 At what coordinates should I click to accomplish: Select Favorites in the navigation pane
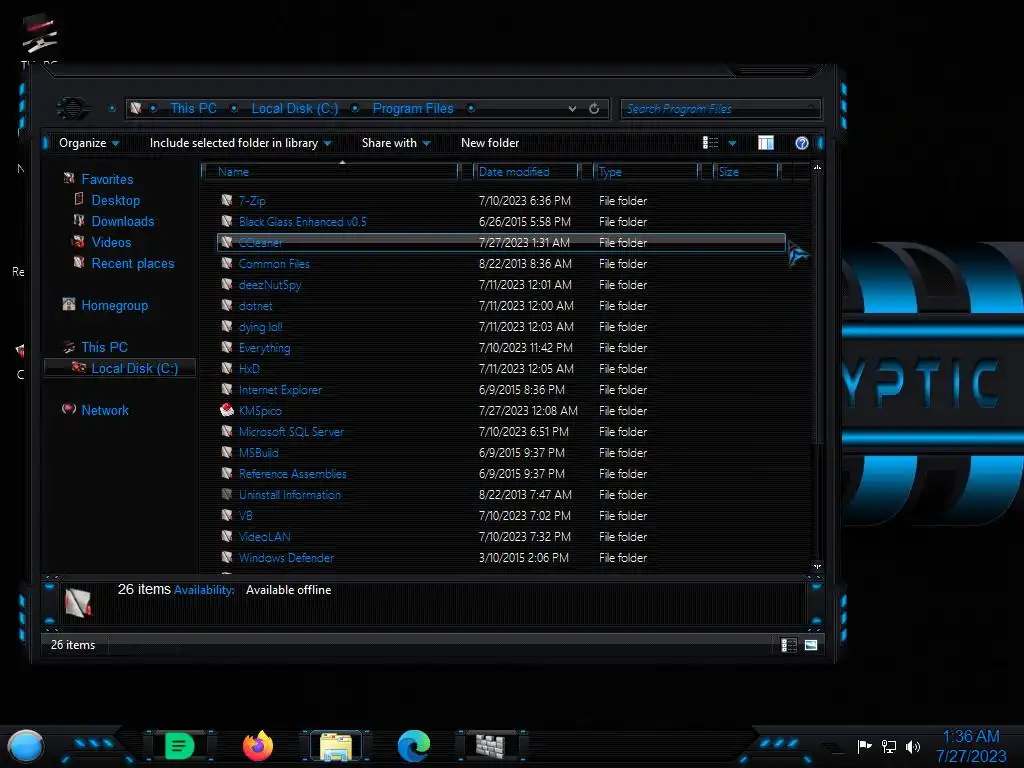pyautogui.click(x=107, y=179)
